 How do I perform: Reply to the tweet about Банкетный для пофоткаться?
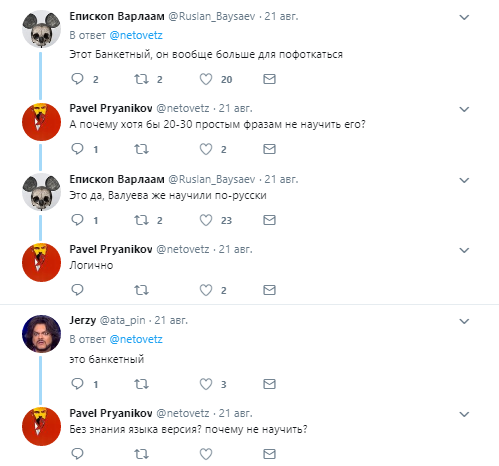tap(77, 79)
